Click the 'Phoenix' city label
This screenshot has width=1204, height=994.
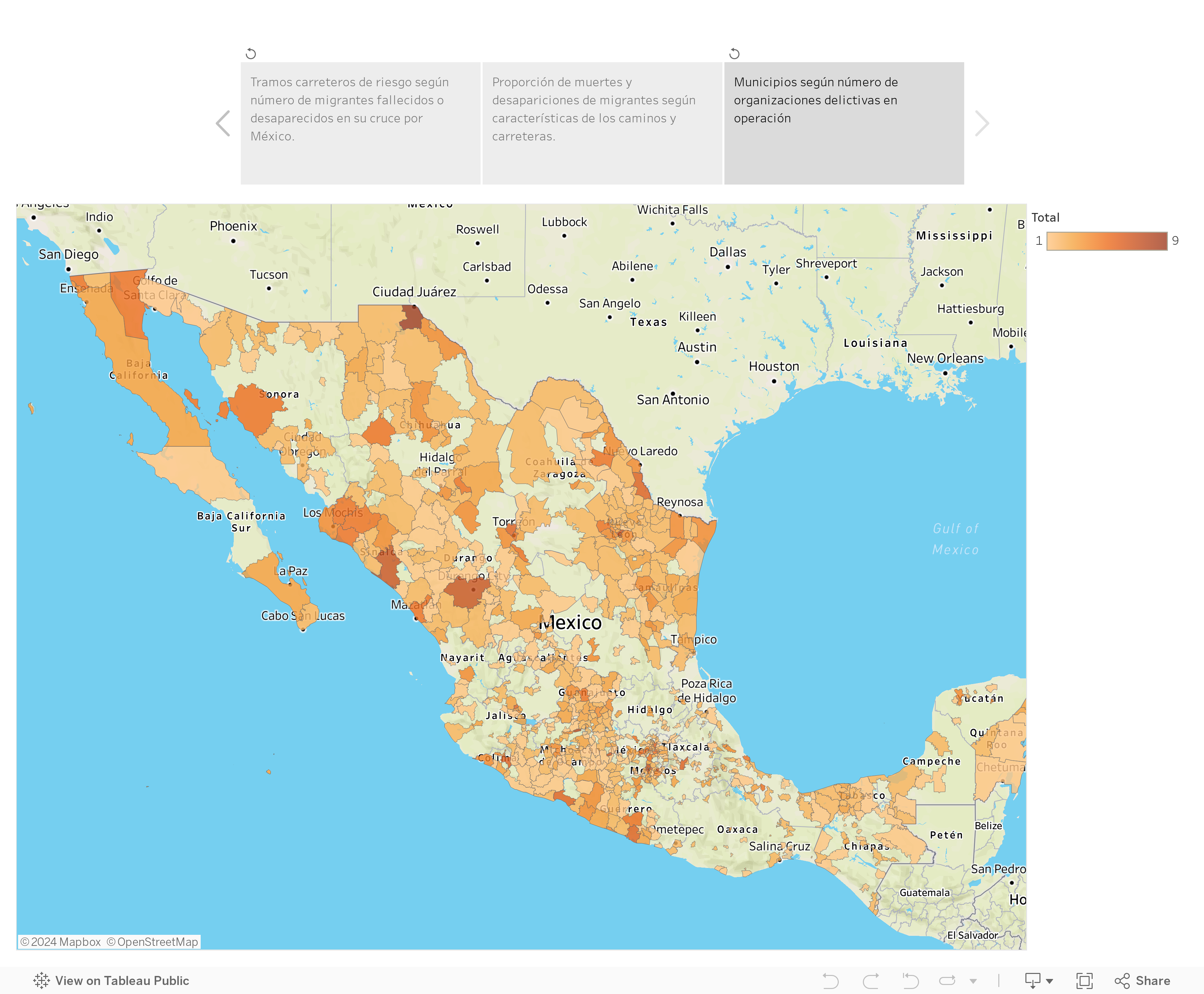(233, 226)
